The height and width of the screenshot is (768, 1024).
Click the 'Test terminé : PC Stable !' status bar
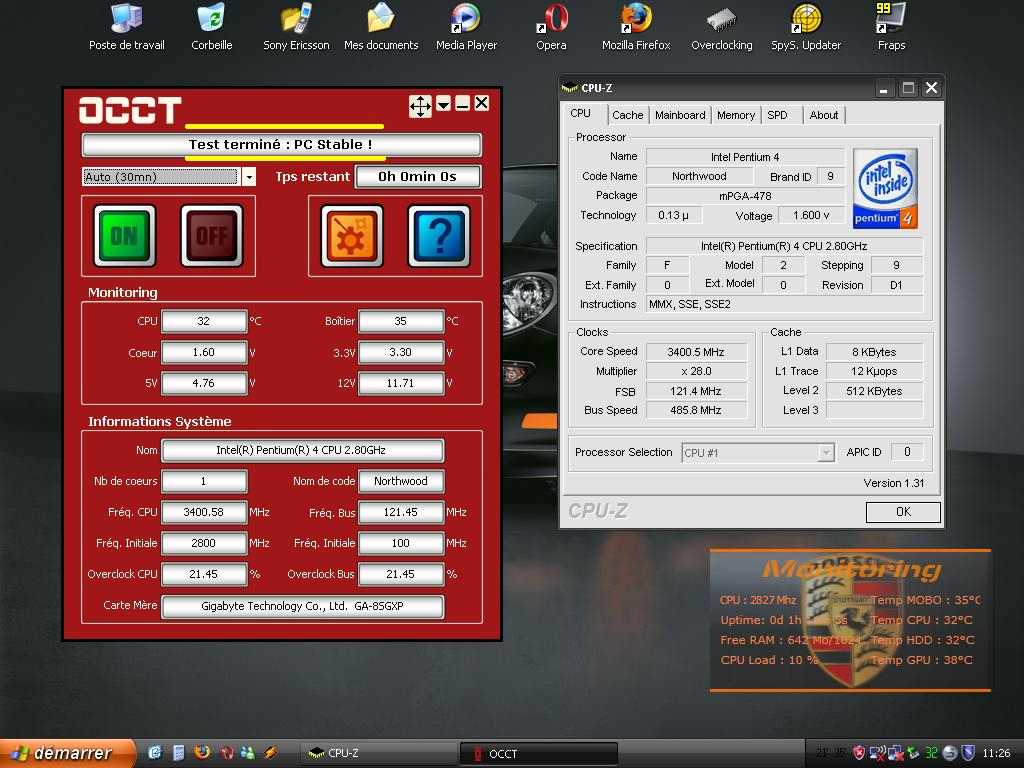tap(281, 144)
